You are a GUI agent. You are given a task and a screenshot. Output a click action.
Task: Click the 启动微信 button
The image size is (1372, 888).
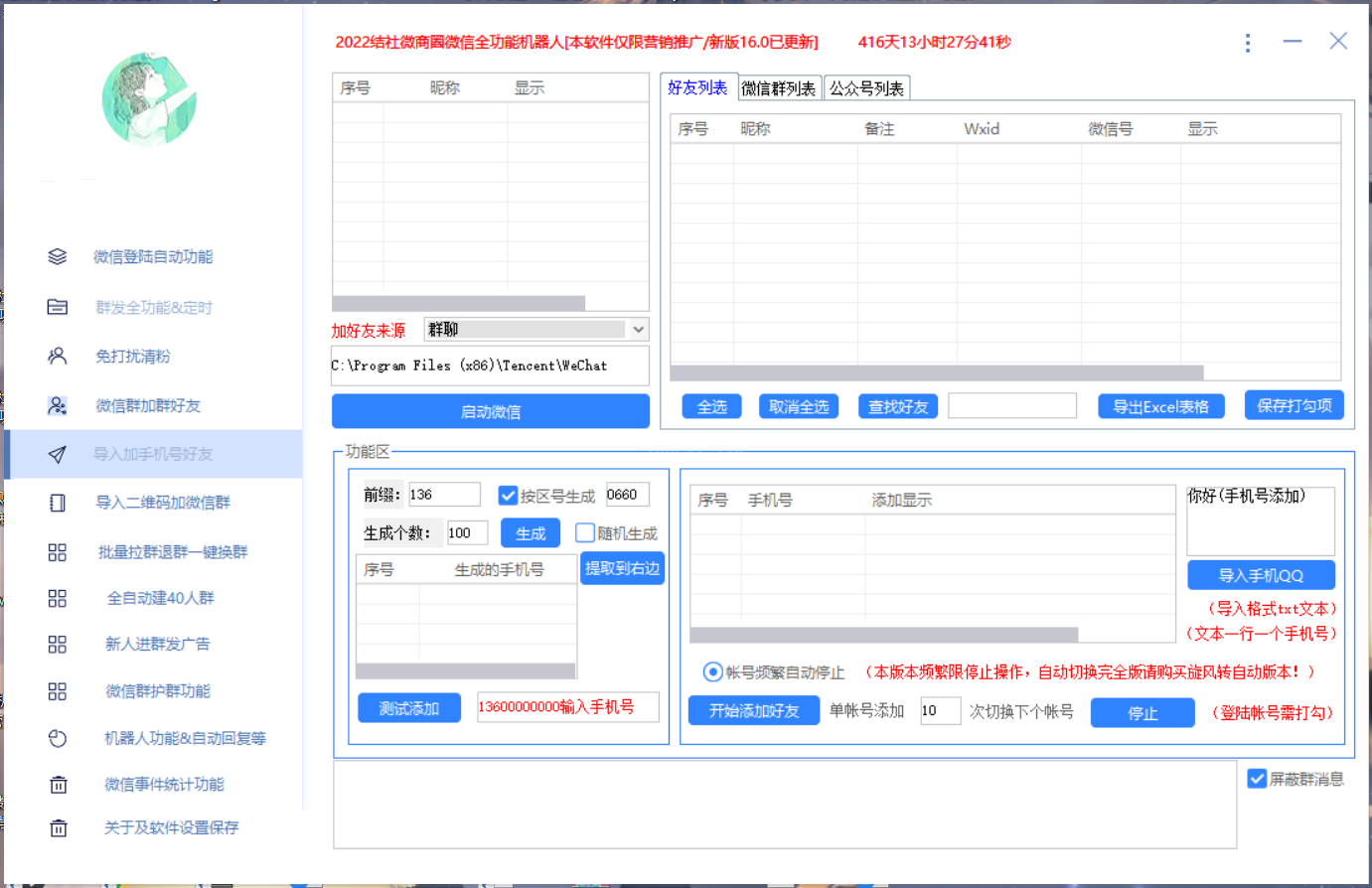pos(491,411)
